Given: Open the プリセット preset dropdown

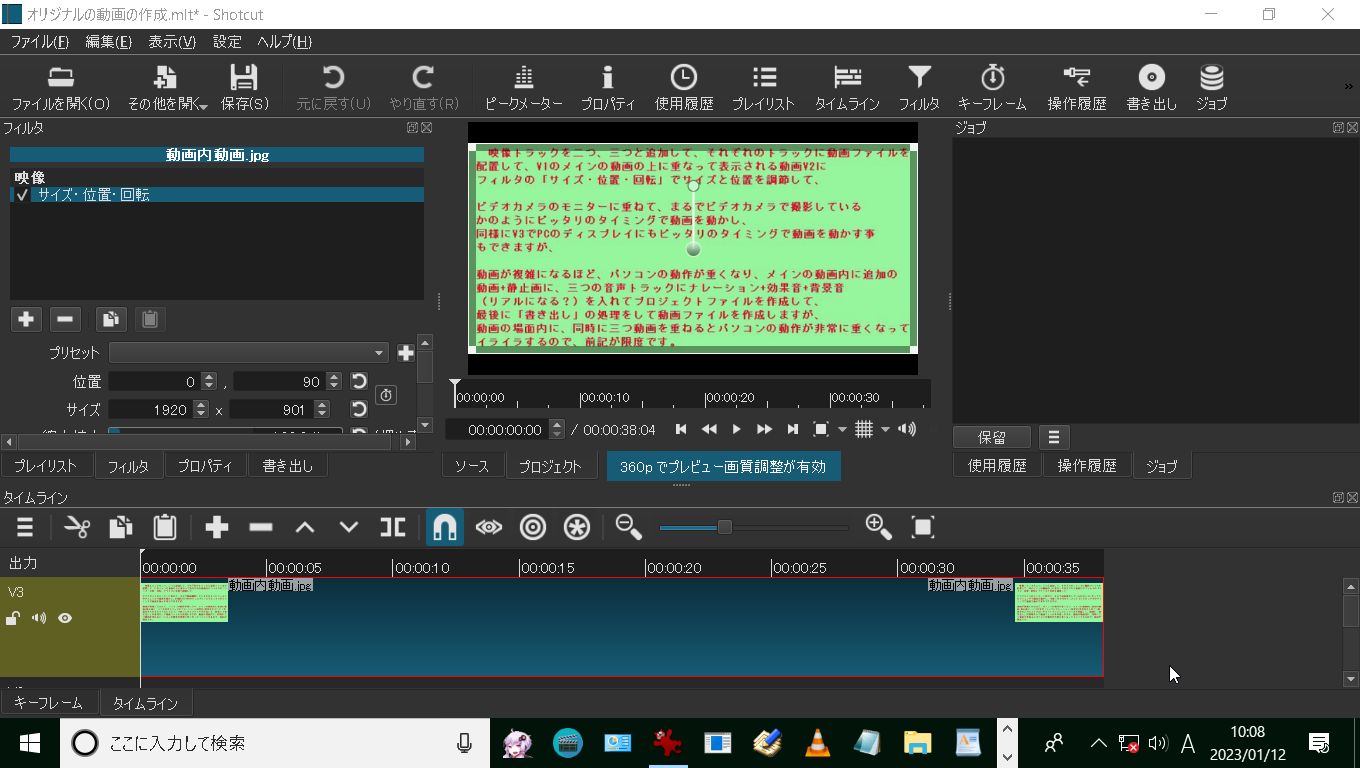Looking at the screenshot, I should 248,353.
